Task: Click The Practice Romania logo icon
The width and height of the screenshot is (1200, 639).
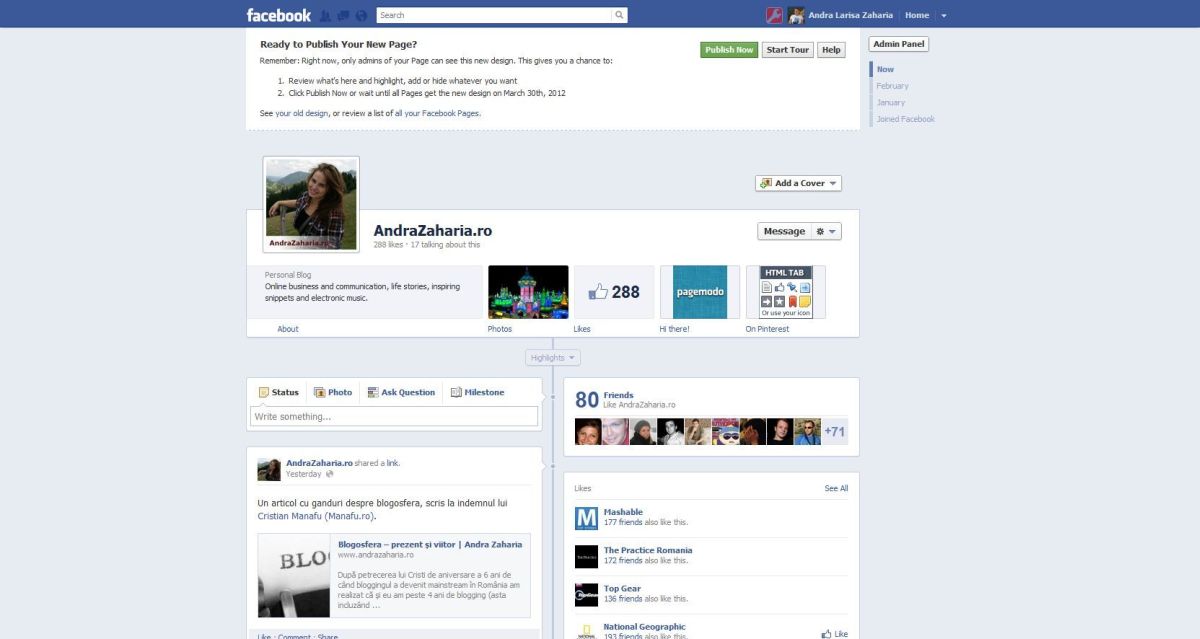Action: (x=586, y=556)
